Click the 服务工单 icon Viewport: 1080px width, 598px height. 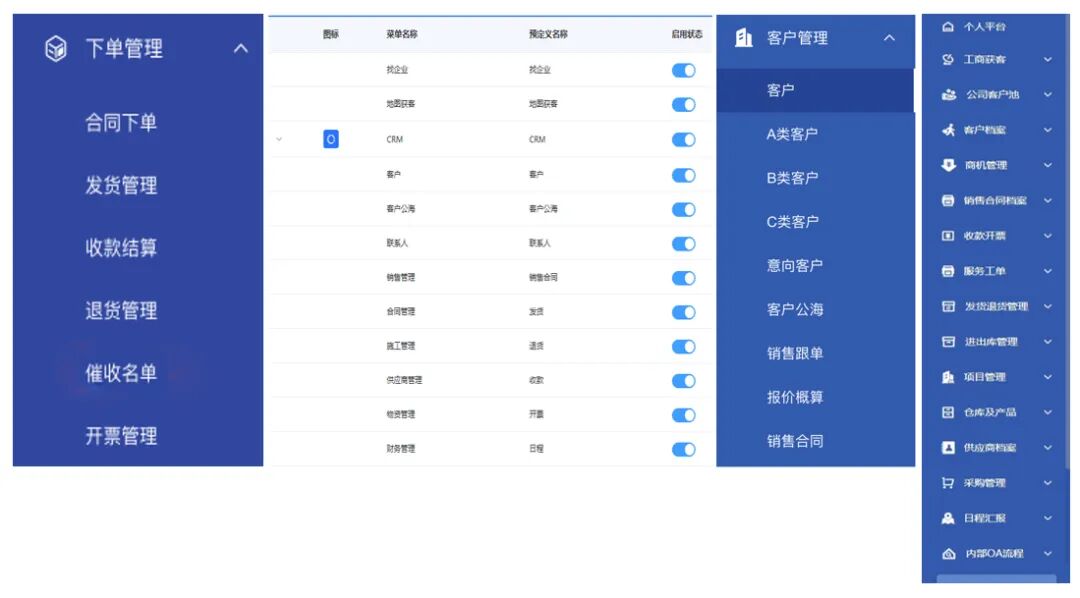(948, 271)
